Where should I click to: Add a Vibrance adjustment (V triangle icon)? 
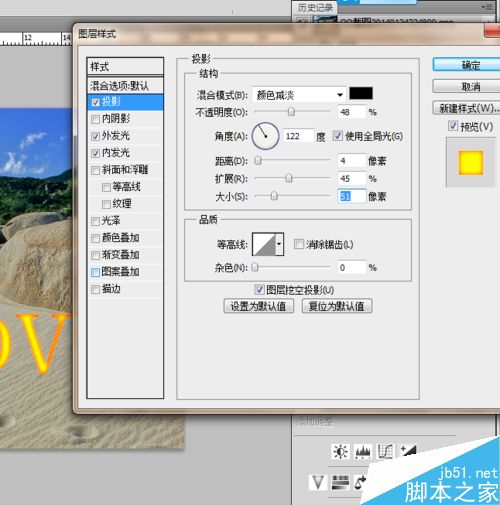click(x=317, y=482)
